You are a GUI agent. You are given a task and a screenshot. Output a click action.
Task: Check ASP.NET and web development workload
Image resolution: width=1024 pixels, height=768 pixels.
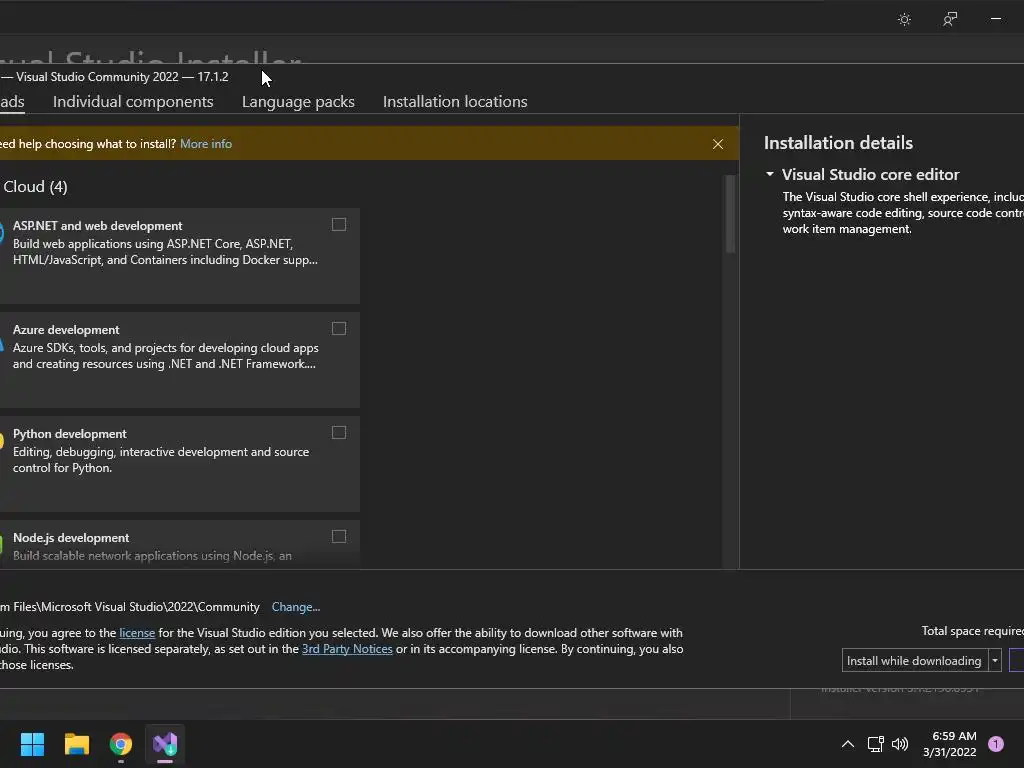click(339, 225)
